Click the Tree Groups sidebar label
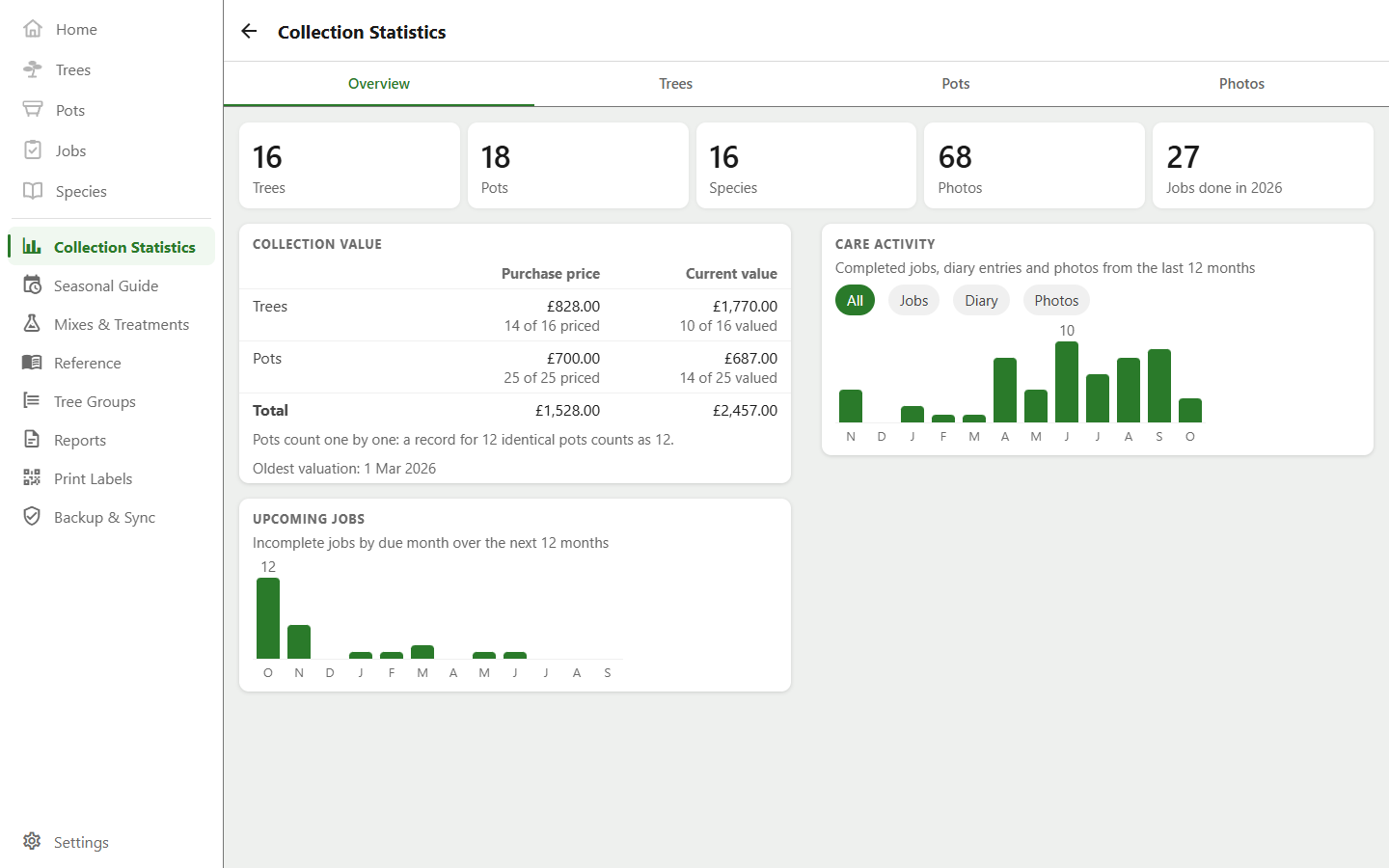1389x868 pixels. 95,401
